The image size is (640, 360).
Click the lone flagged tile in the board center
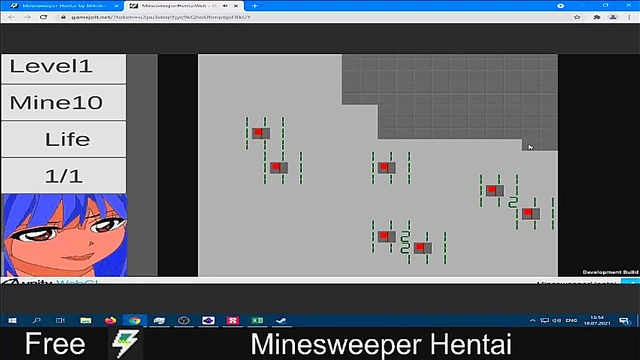387,167
